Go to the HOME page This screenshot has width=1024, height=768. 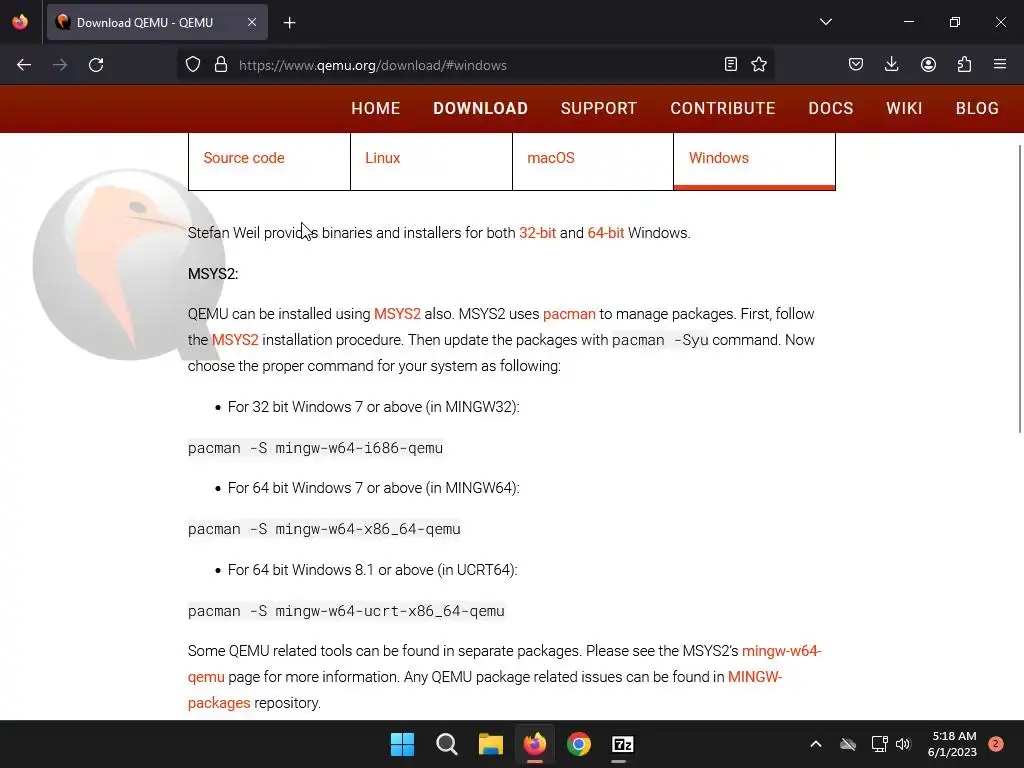click(376, 108)
